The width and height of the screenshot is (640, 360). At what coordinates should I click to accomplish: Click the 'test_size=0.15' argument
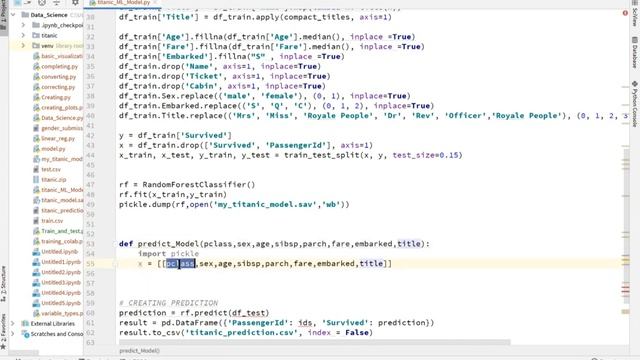[425, 155]
